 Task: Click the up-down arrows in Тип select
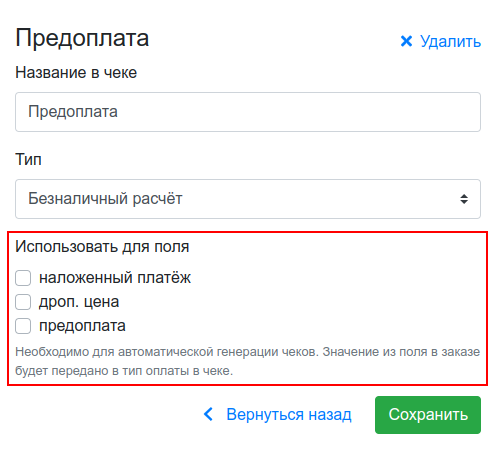coord(464,199)
